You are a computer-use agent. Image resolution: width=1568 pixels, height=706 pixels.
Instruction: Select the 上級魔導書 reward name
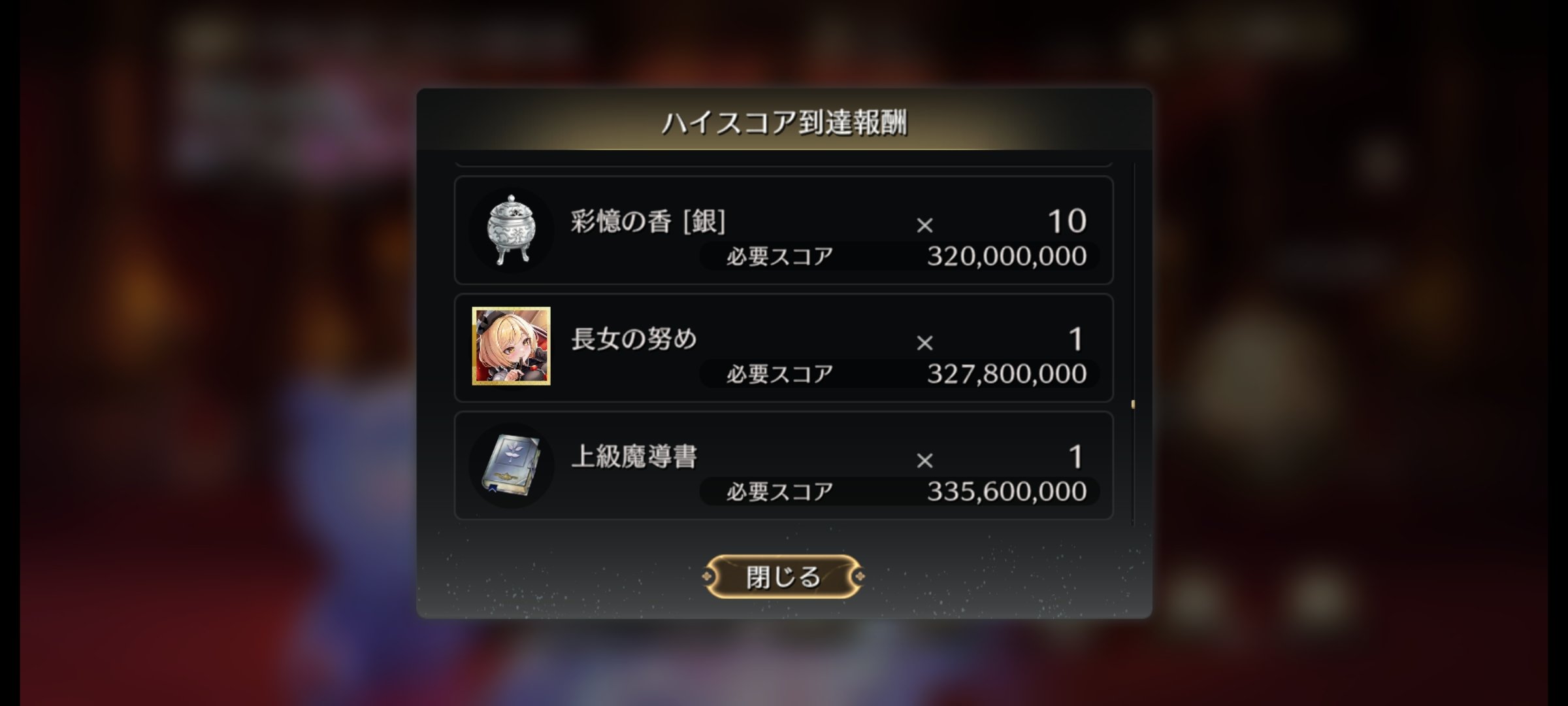click(x=634, y=456)
